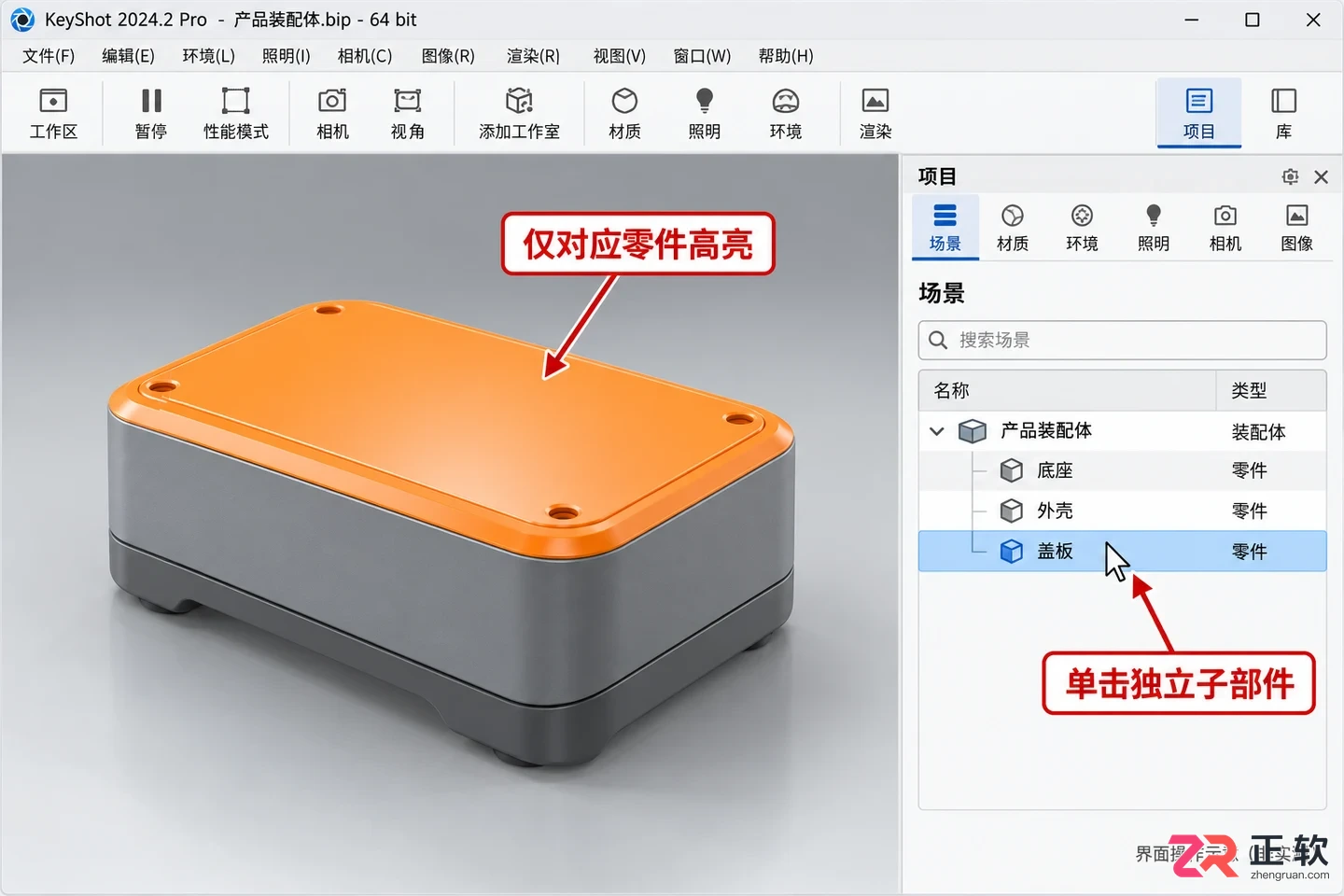The width and height of the screenshot is (1344, 896).
Task: Select the 盖板 part in scene tree
Action: pyautogui.click(x=1122, y=551)
